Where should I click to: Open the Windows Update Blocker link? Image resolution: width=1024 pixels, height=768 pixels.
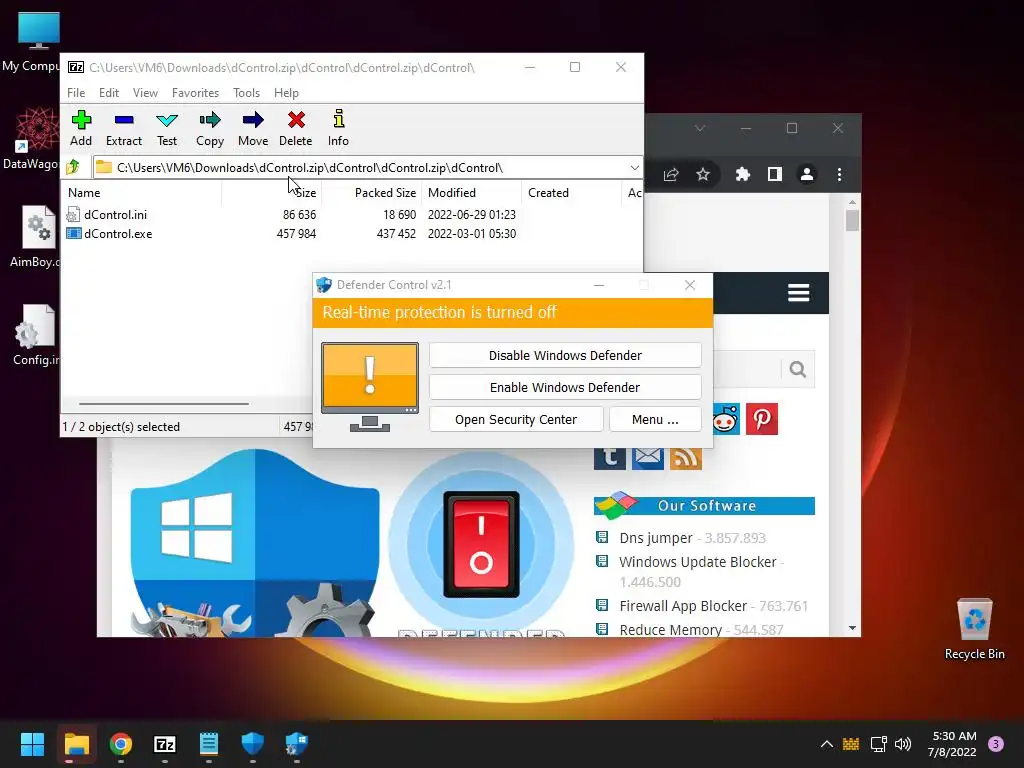coord(697,562)
